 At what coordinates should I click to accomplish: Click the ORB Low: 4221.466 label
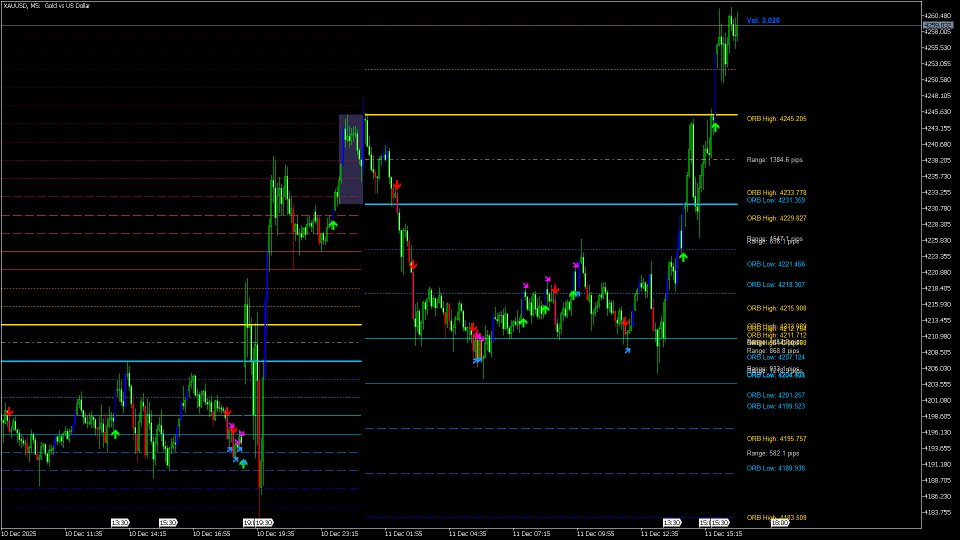coord(776,264)
